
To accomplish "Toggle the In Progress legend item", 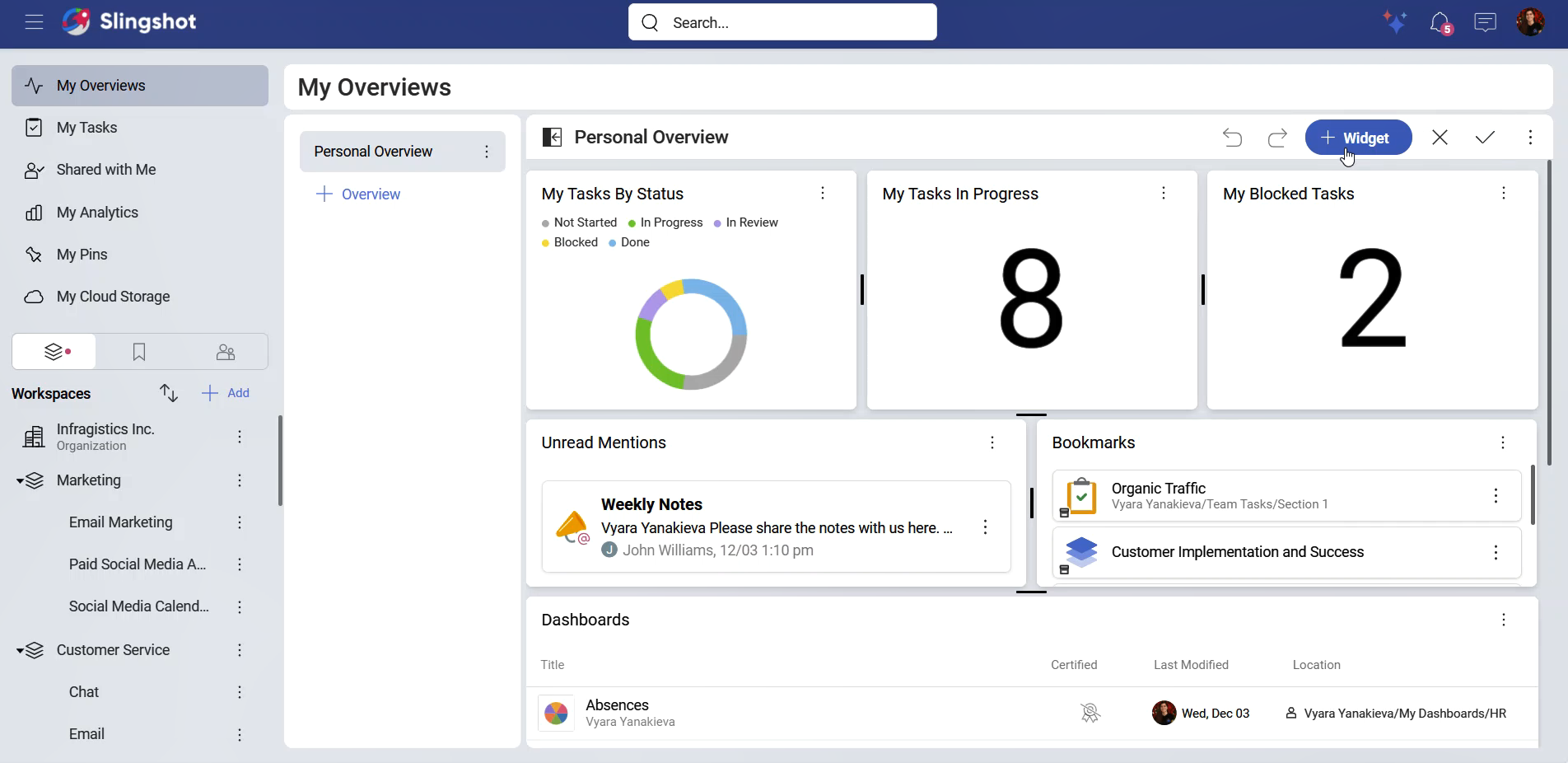I will [x=665, y=222].
